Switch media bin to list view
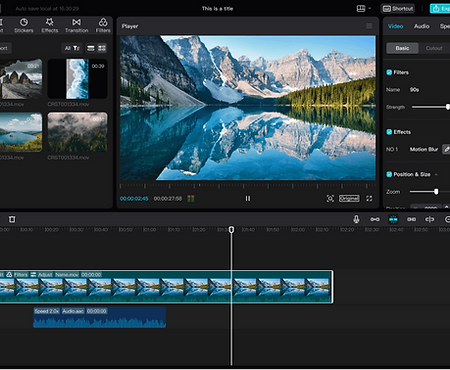The image size is (450, 370). [91, 48]
